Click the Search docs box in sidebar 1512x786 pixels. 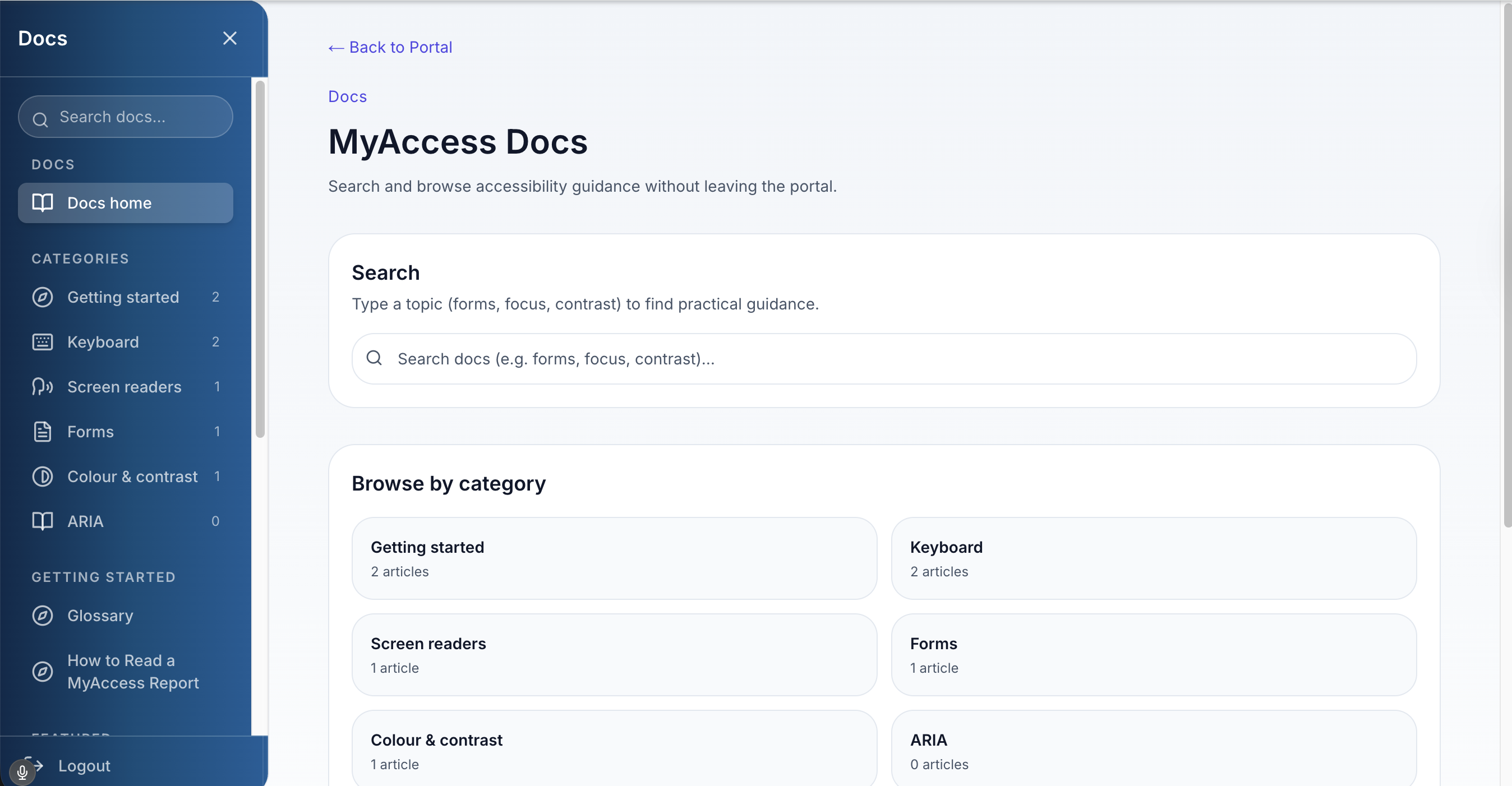pos(125,116)
